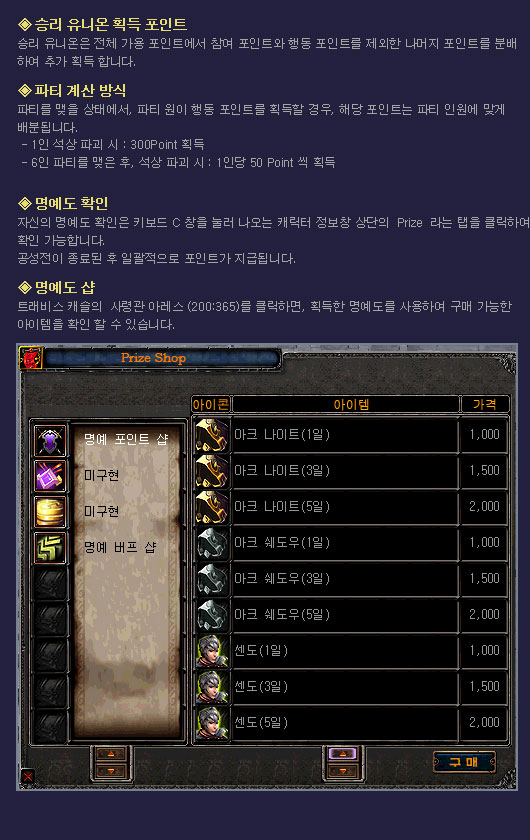Click the 가격 column header

coord(484,404)
